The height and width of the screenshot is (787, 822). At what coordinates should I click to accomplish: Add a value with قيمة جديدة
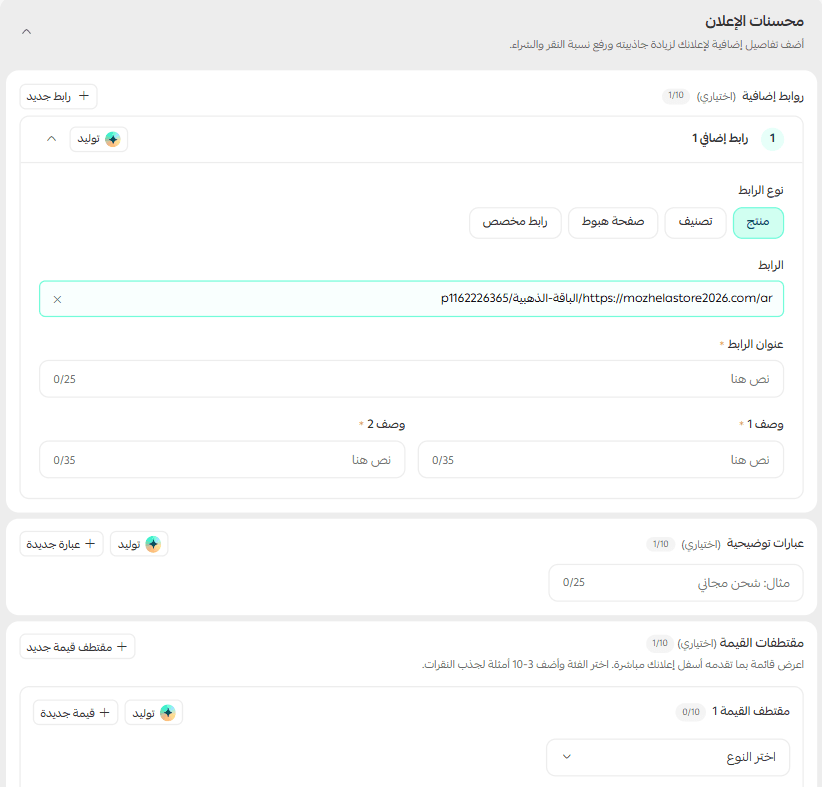click(x=75, y=713)
